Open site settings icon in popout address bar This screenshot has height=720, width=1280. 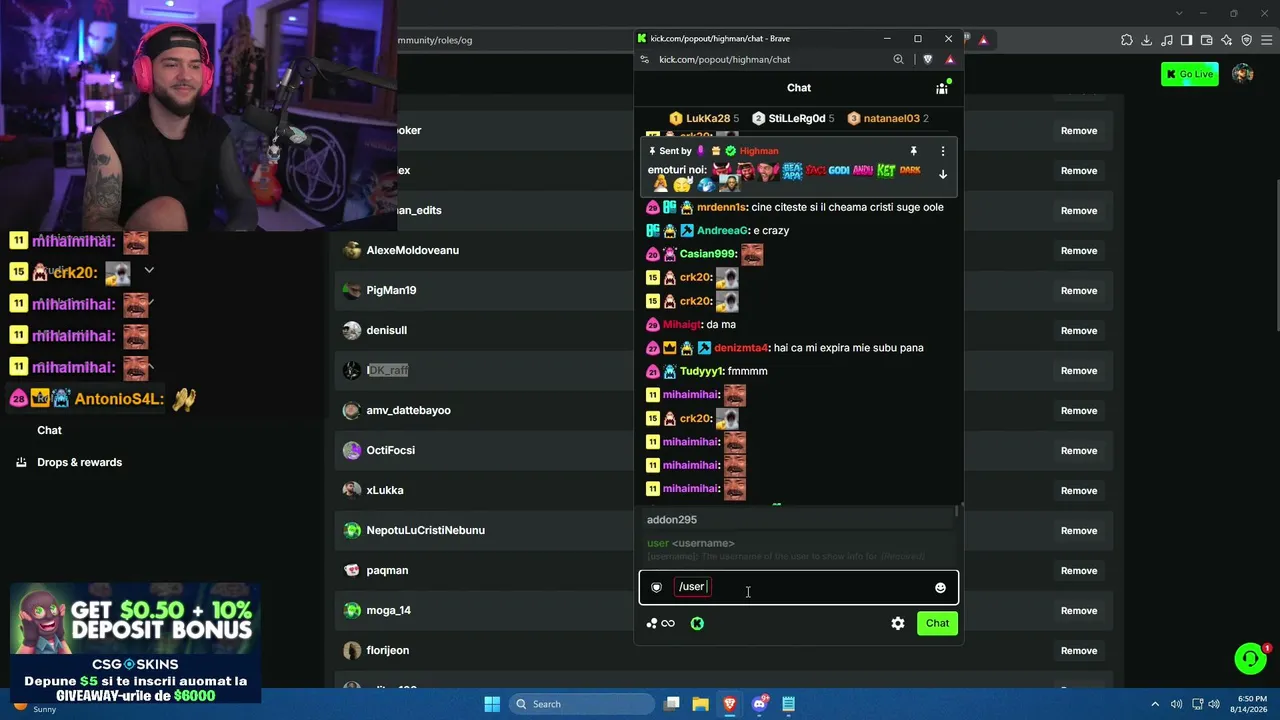click(x=644, y=59)
